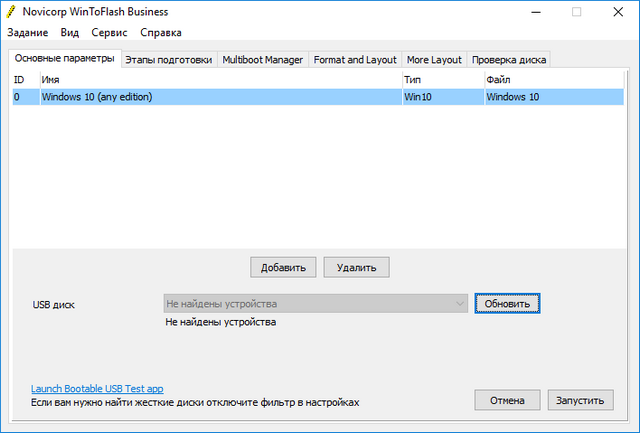
Task: Click the WinToFlash app icon in title bar
Action: tap(12, 12)
